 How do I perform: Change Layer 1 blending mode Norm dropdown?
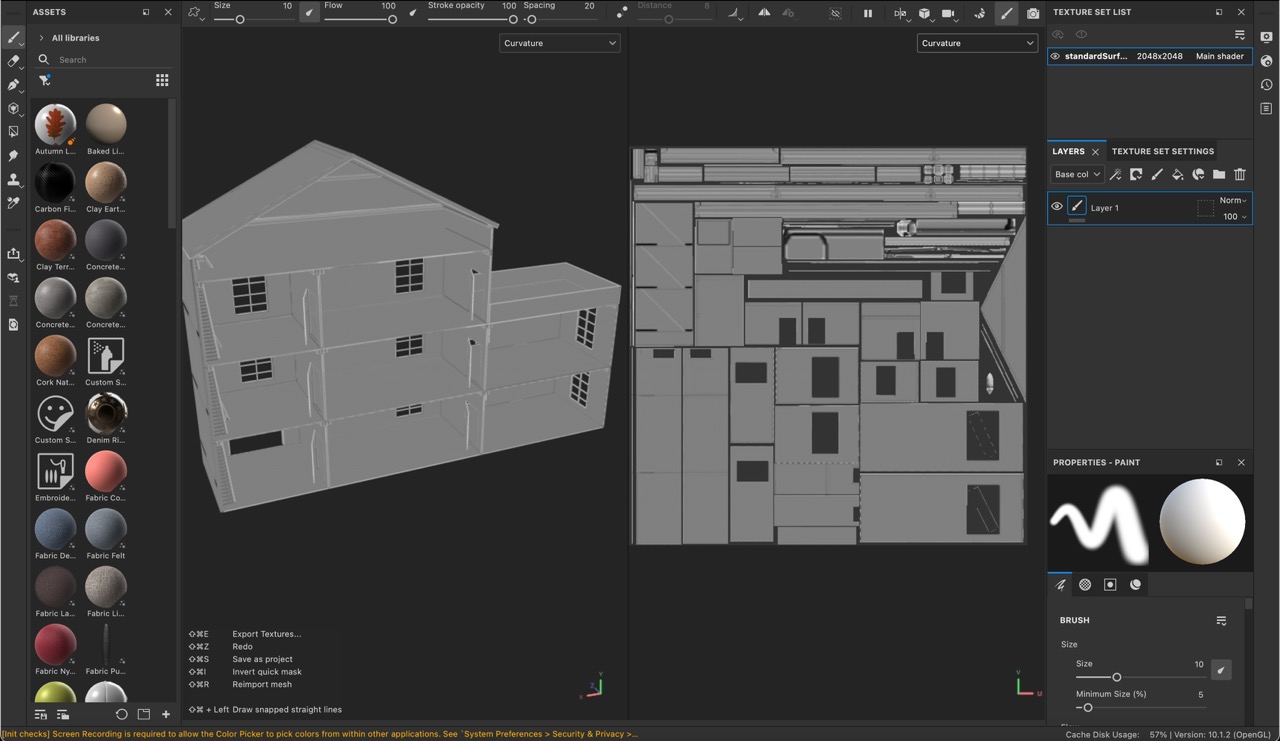pos(1233,200)
